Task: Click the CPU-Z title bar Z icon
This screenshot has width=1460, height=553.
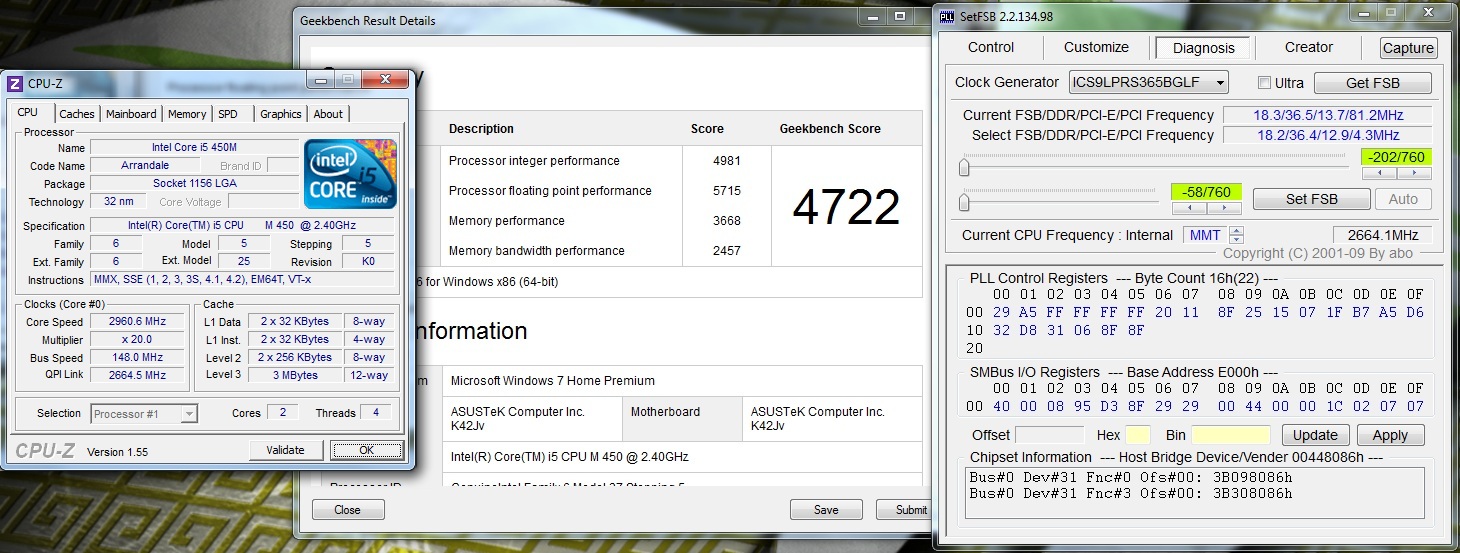Action: coord(15,84)
